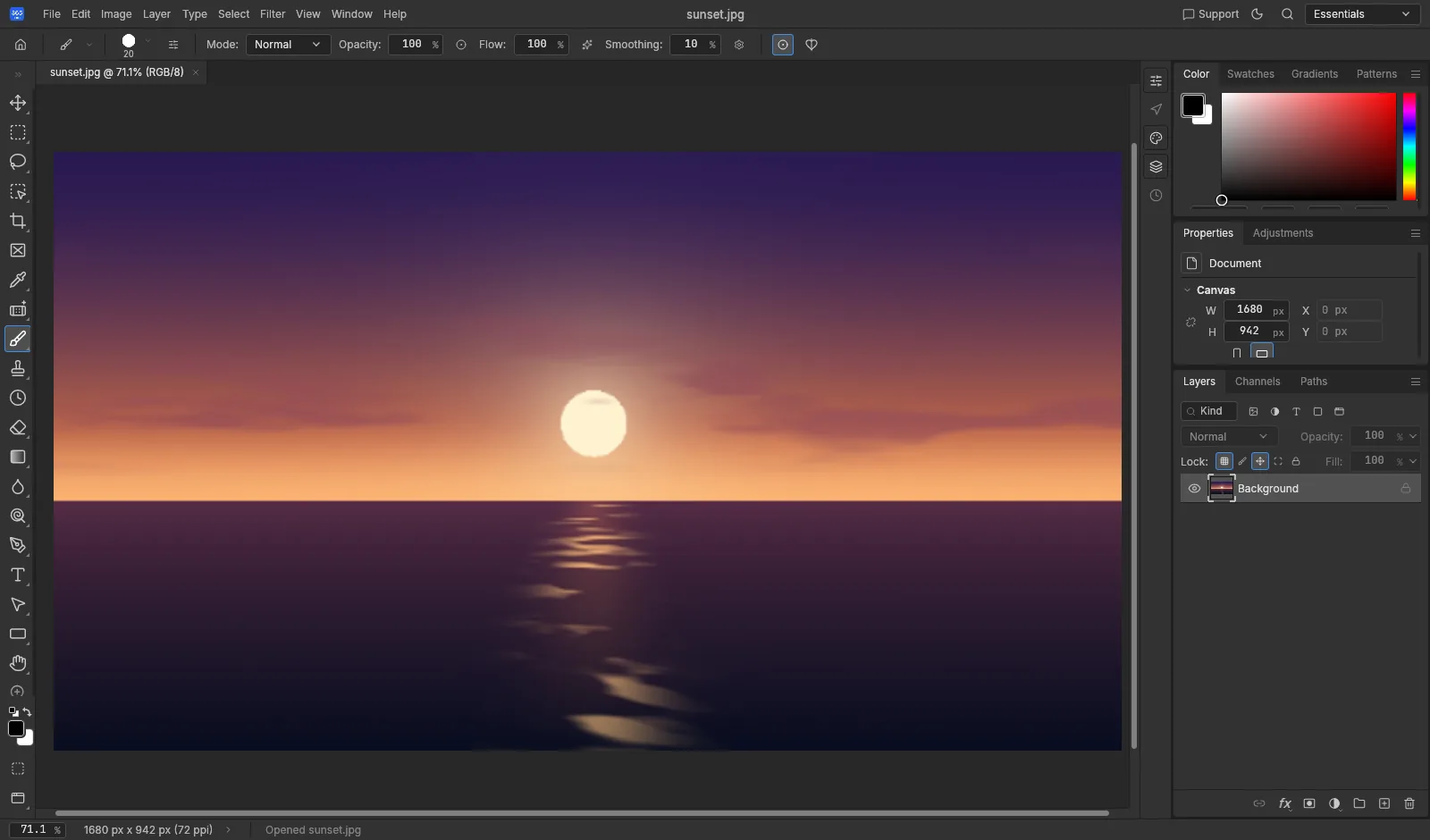Open the brush Mode dropdown
Screen dimensions: 1430x840
tap(288, 45)
